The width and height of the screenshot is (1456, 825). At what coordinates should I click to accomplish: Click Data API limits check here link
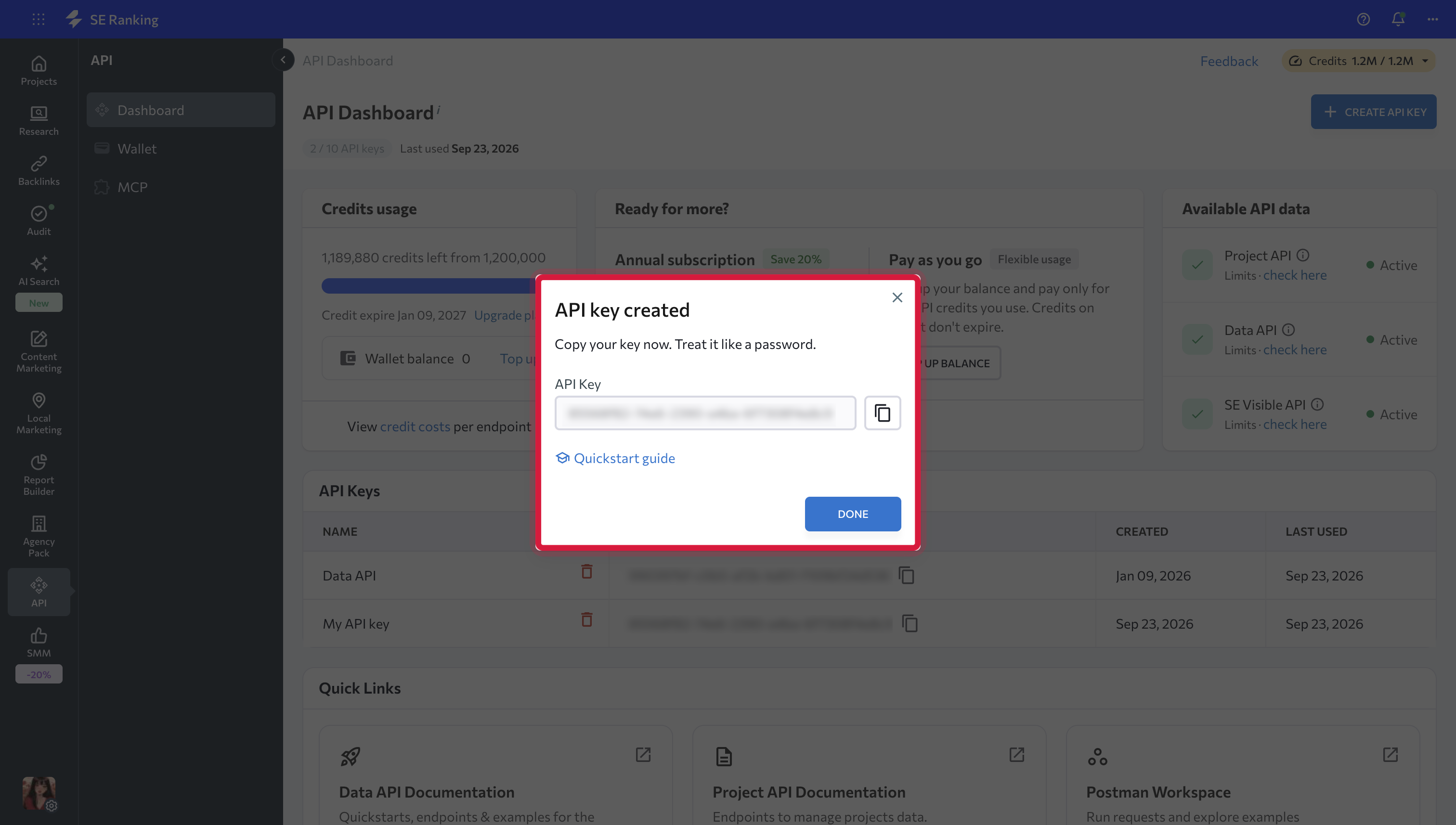[x=1295, y=349]
